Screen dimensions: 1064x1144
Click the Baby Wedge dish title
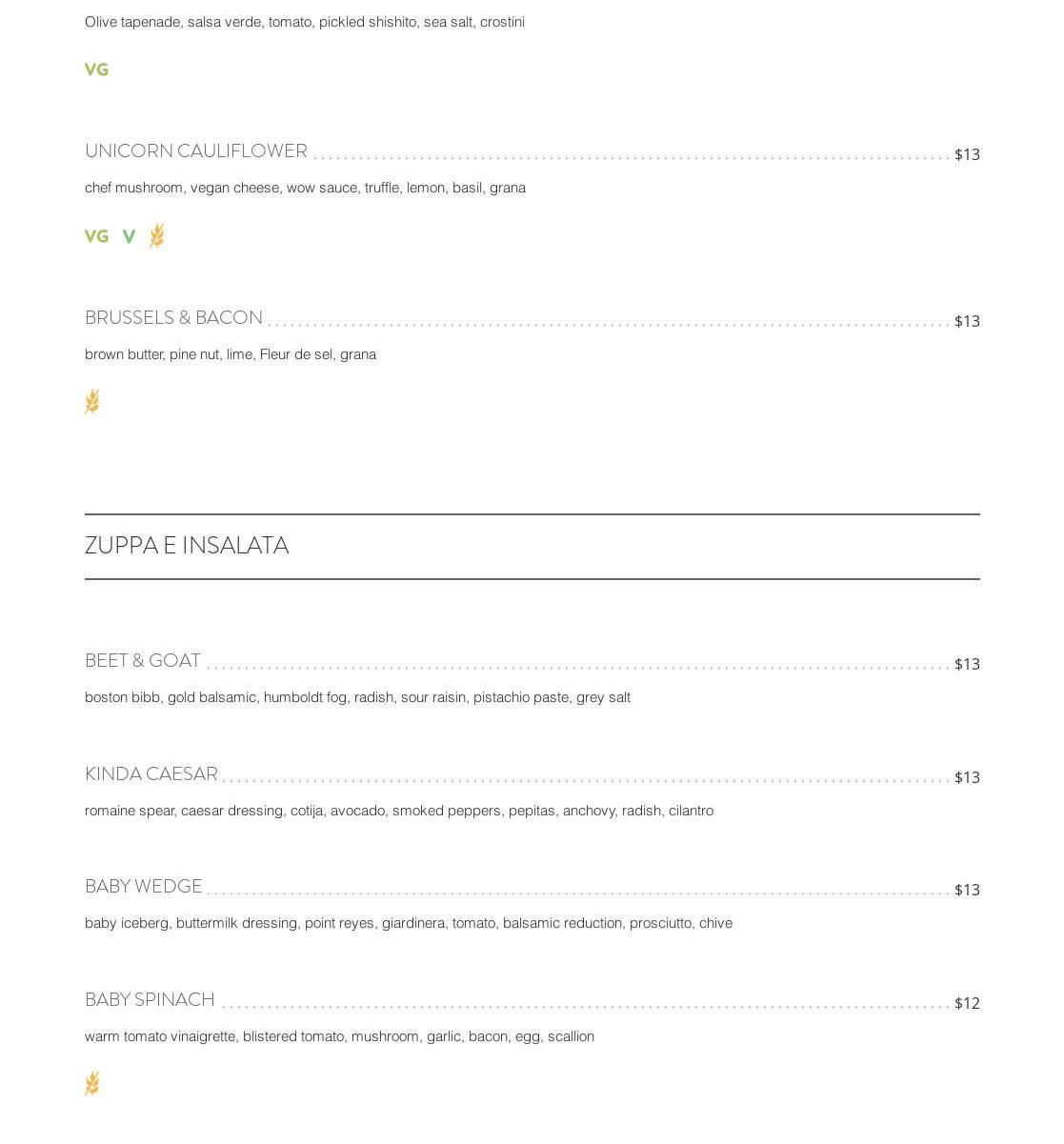click(x=144, y=887)
